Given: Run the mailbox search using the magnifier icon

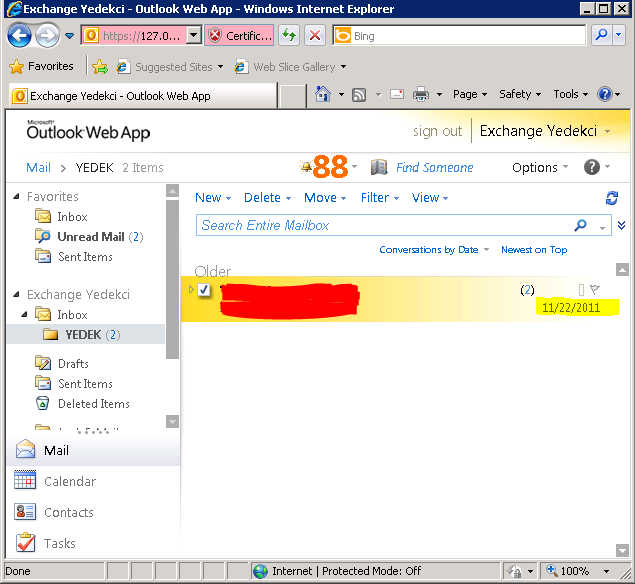Looking at the screenshot, I should 580,225.
